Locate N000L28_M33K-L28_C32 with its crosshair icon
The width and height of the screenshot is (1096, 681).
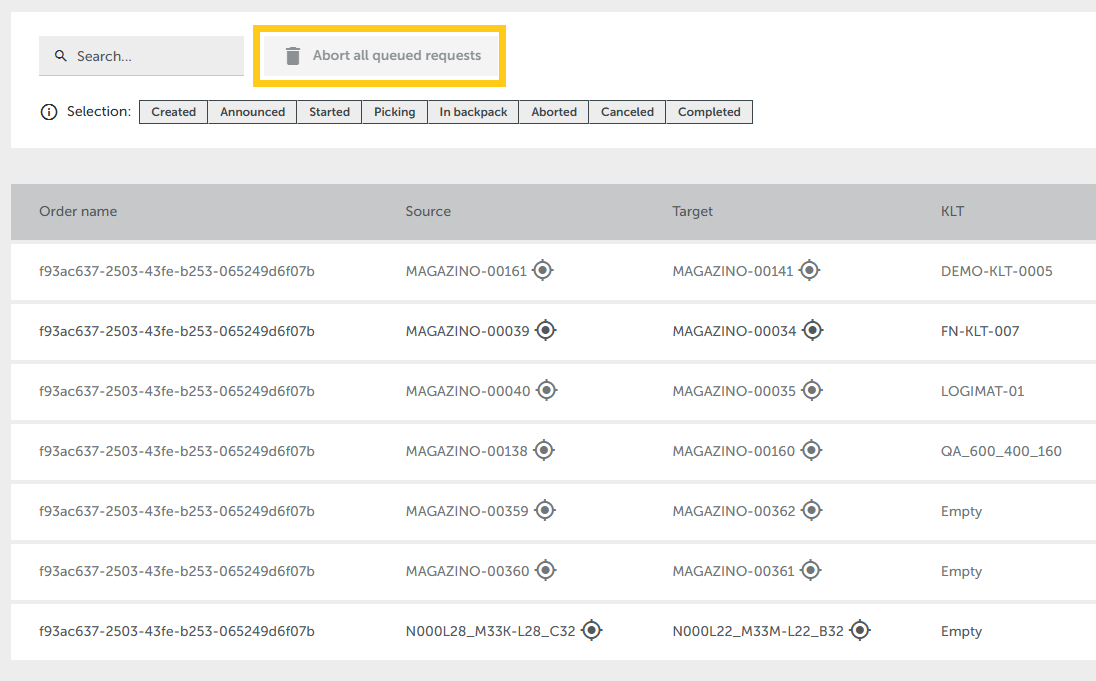591,630
